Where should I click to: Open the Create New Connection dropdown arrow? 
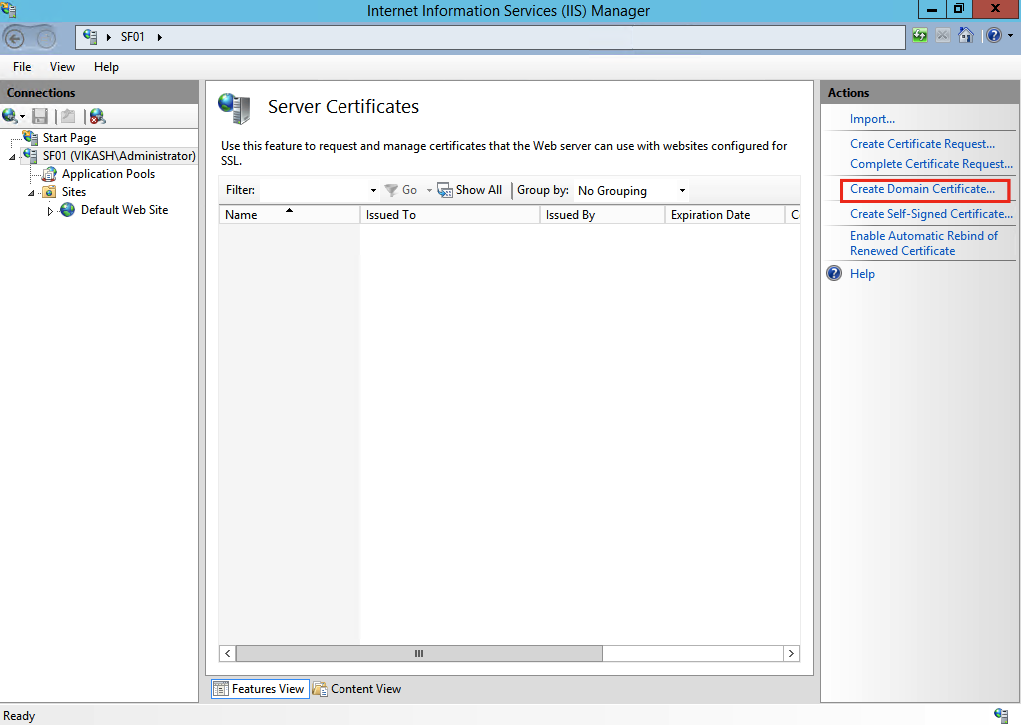[23, 117]
